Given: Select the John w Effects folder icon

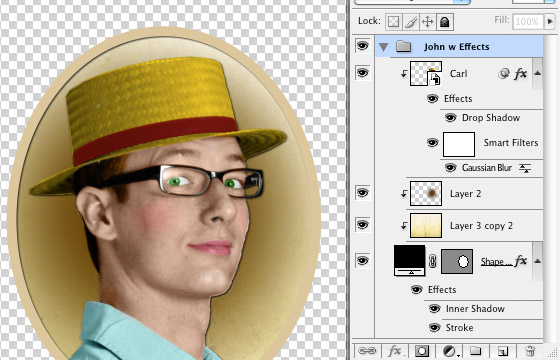Looking at the screenshot, I should (x=404, y=46).
